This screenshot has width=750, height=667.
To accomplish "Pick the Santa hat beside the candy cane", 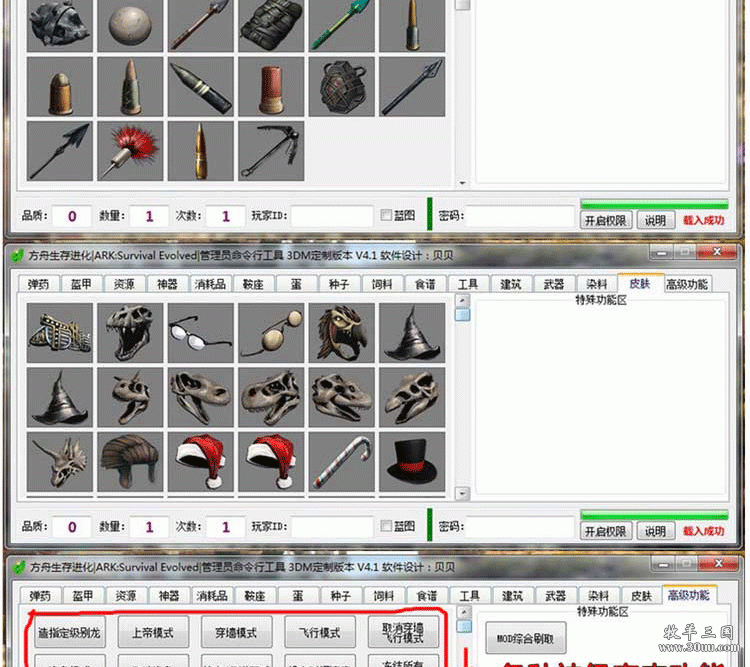I will (271, 462).
